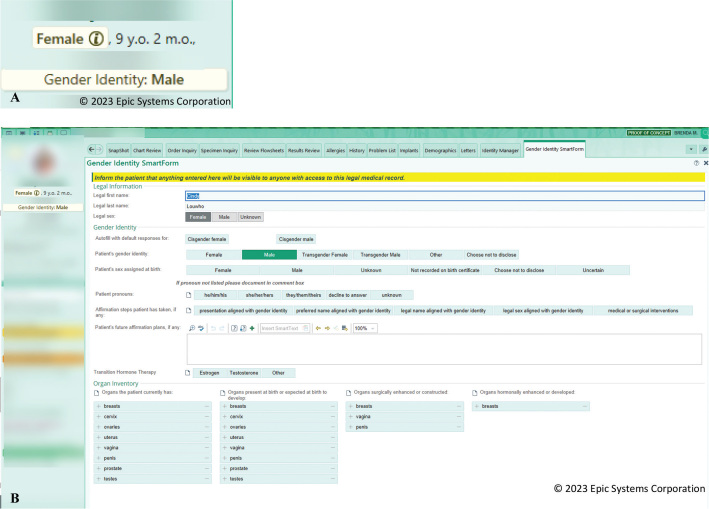Switch to the Identity Manager tab
709x509 pixels.
click(500, 151)
